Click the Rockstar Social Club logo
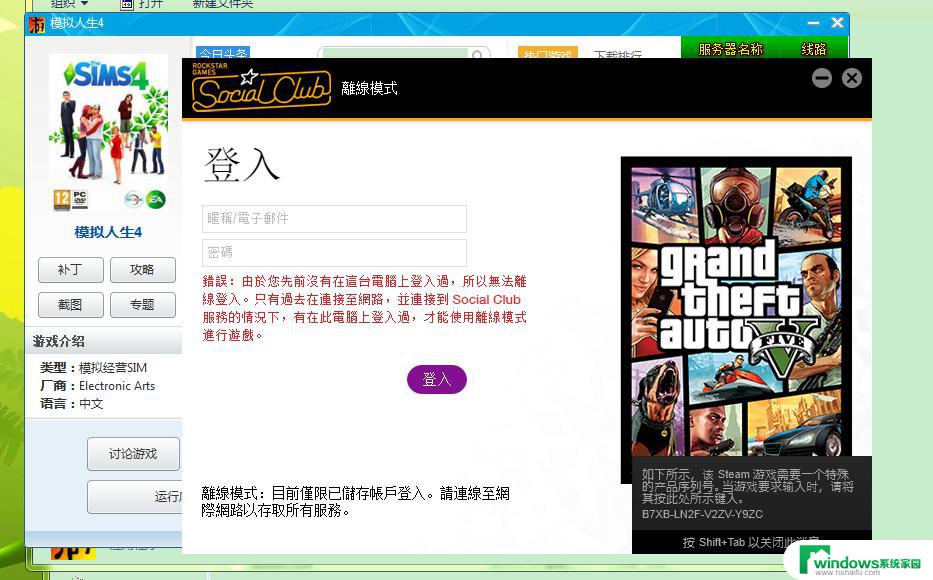This screenshot has width=933, height=580. point(261,87)
